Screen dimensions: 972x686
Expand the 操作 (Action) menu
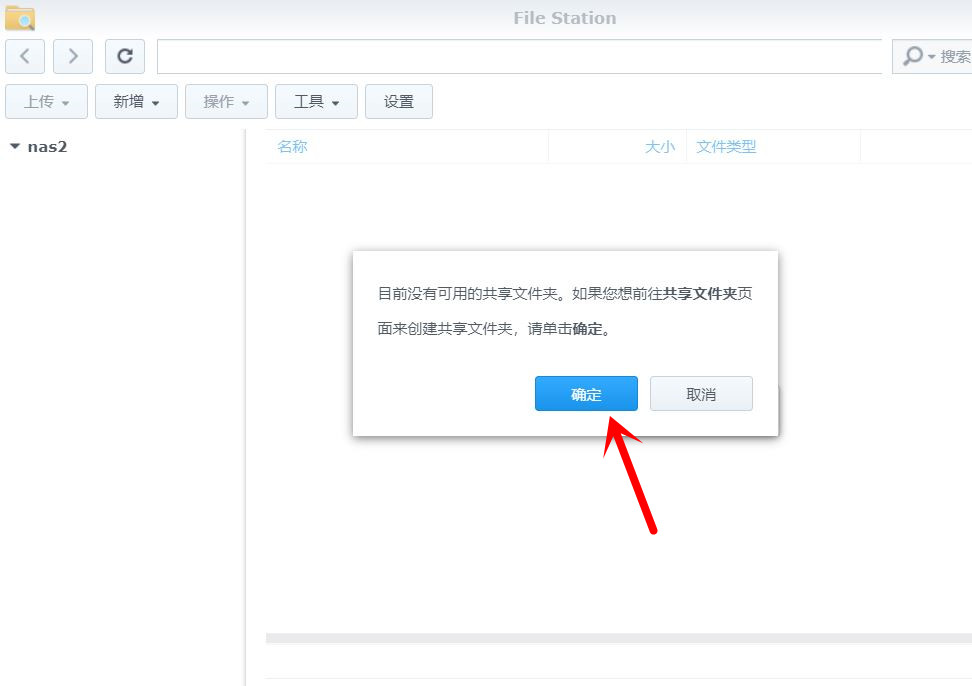pyautogui.click(x=225, y=101)
